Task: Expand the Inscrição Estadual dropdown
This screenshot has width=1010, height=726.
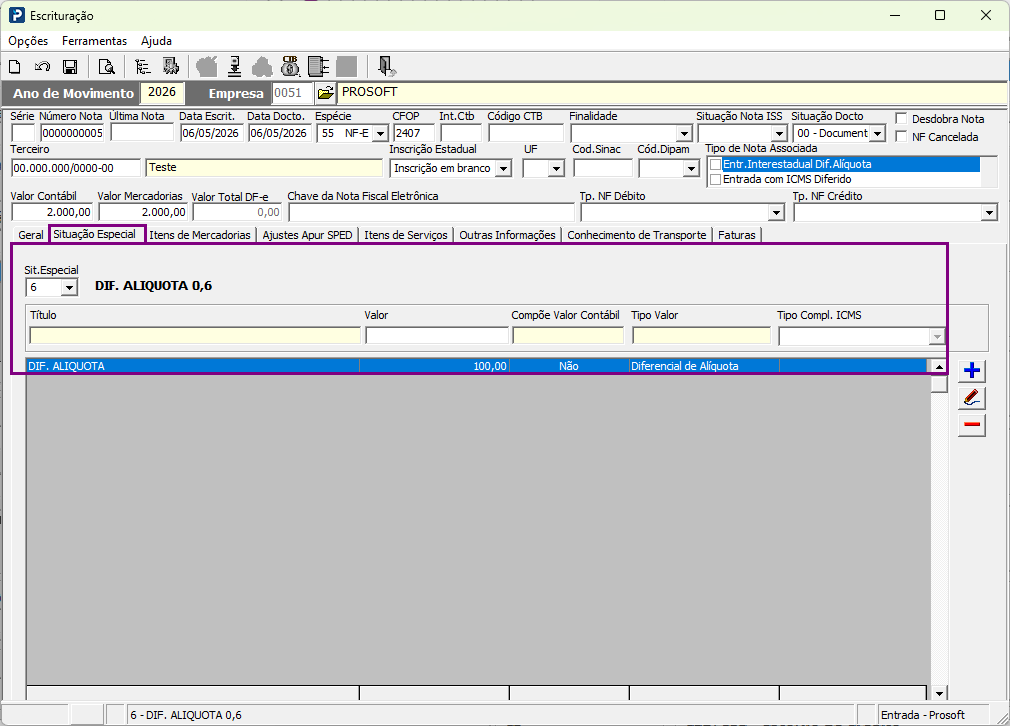Action: tap(504, 169)
